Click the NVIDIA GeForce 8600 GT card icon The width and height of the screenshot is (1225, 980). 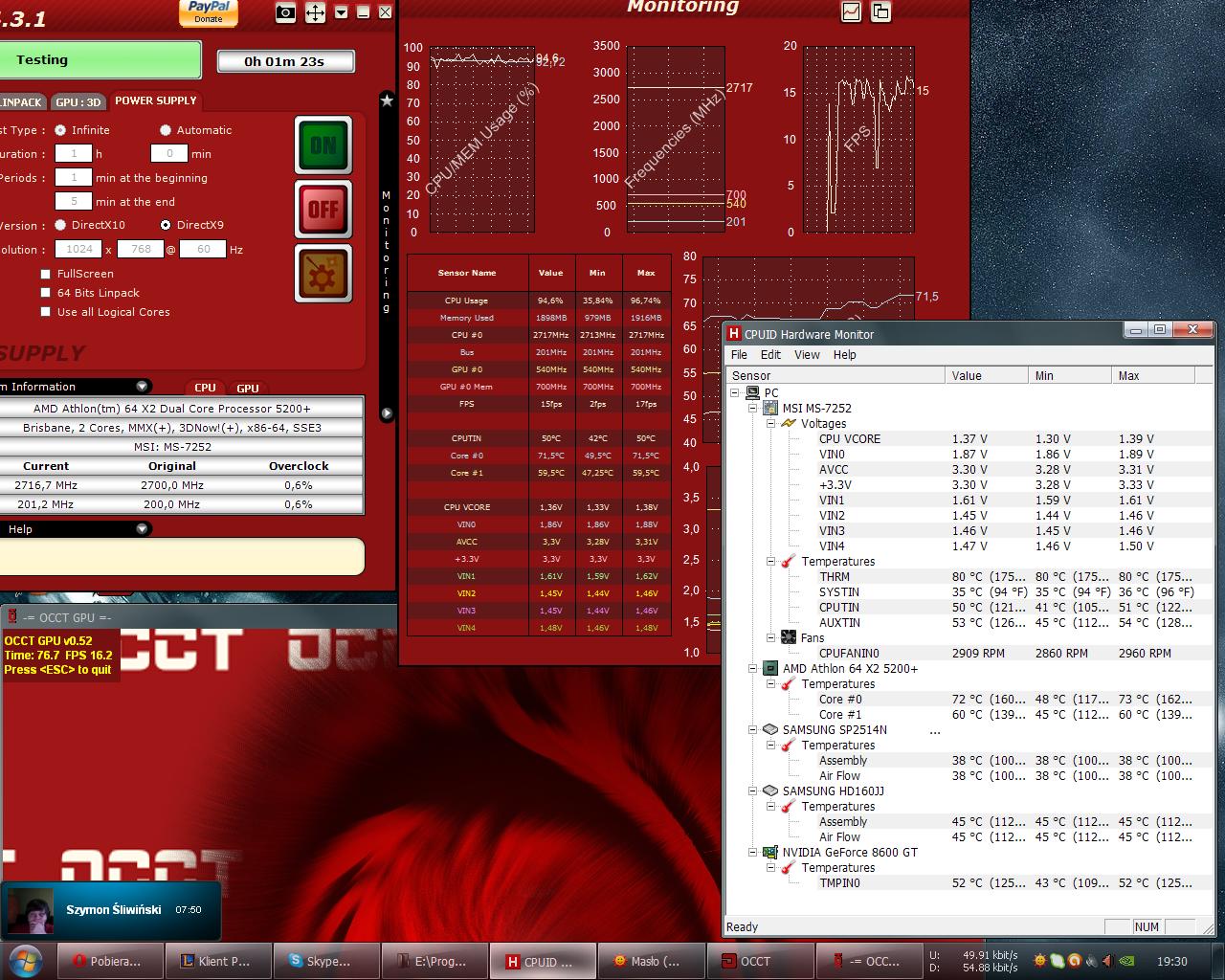coord(770,852)
